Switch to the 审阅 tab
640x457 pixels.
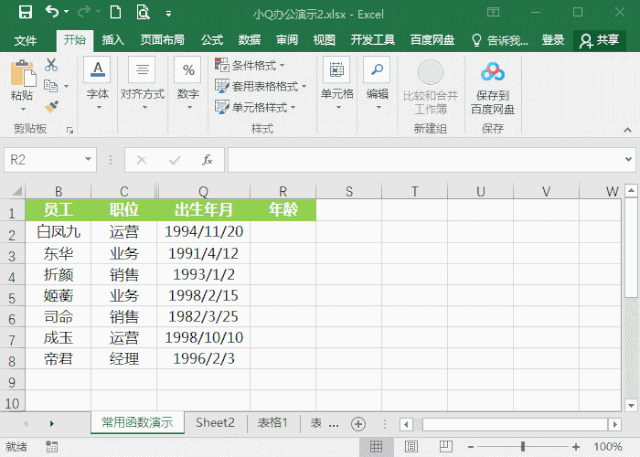(x=287, y=40)
